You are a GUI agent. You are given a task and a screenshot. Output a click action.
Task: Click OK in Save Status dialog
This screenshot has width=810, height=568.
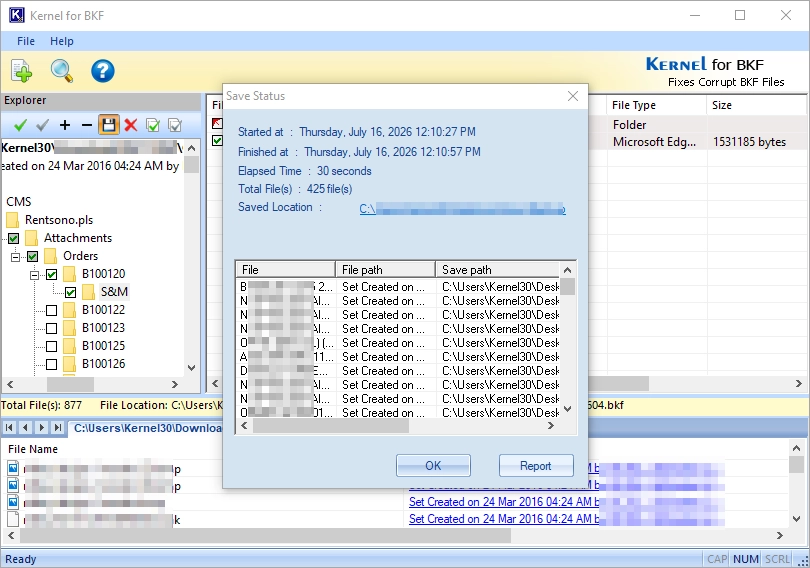pos(433,466)
